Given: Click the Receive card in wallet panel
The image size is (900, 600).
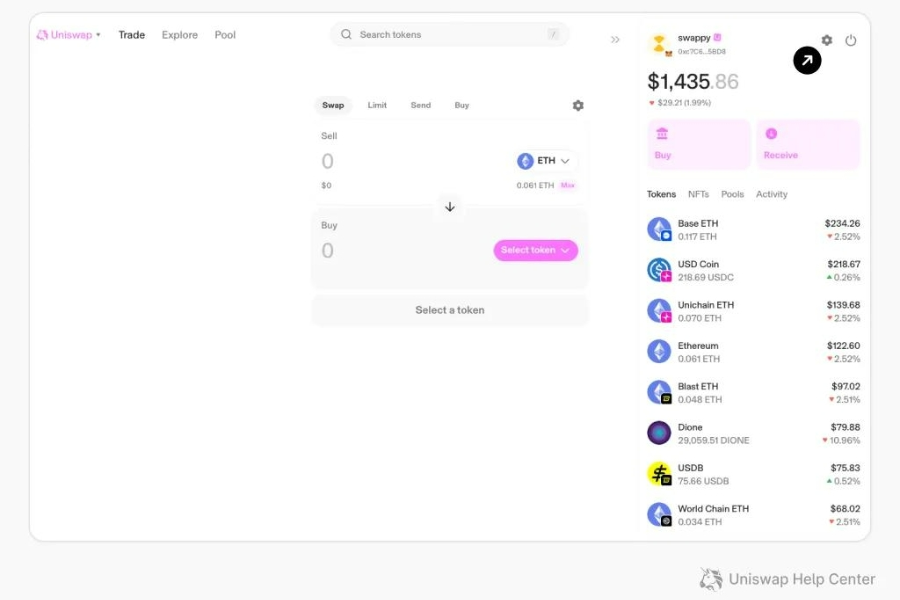Looking at the screenshot, I should (x=808, y=144).
